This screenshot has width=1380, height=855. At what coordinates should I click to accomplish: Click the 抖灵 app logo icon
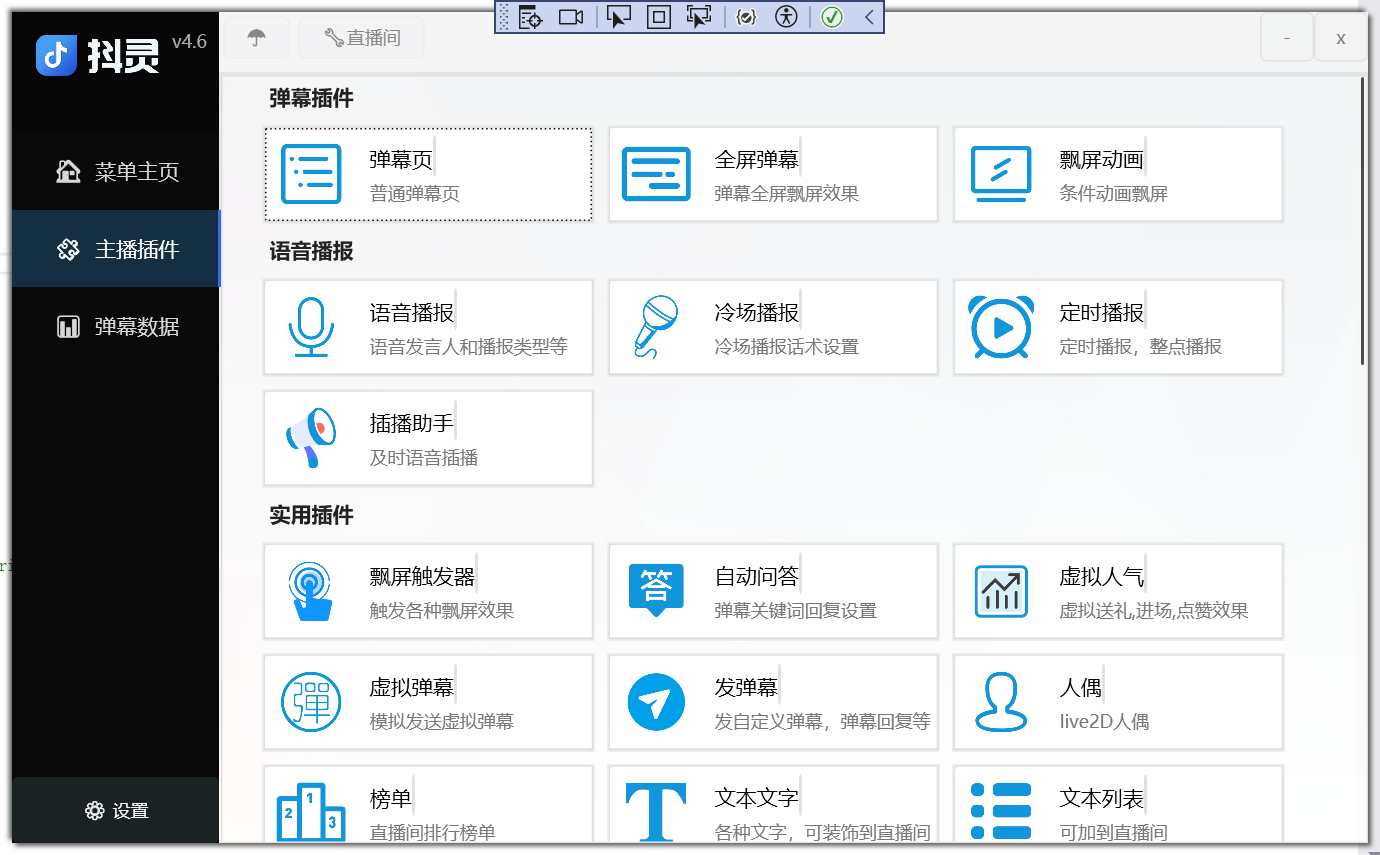click(56, 55)
